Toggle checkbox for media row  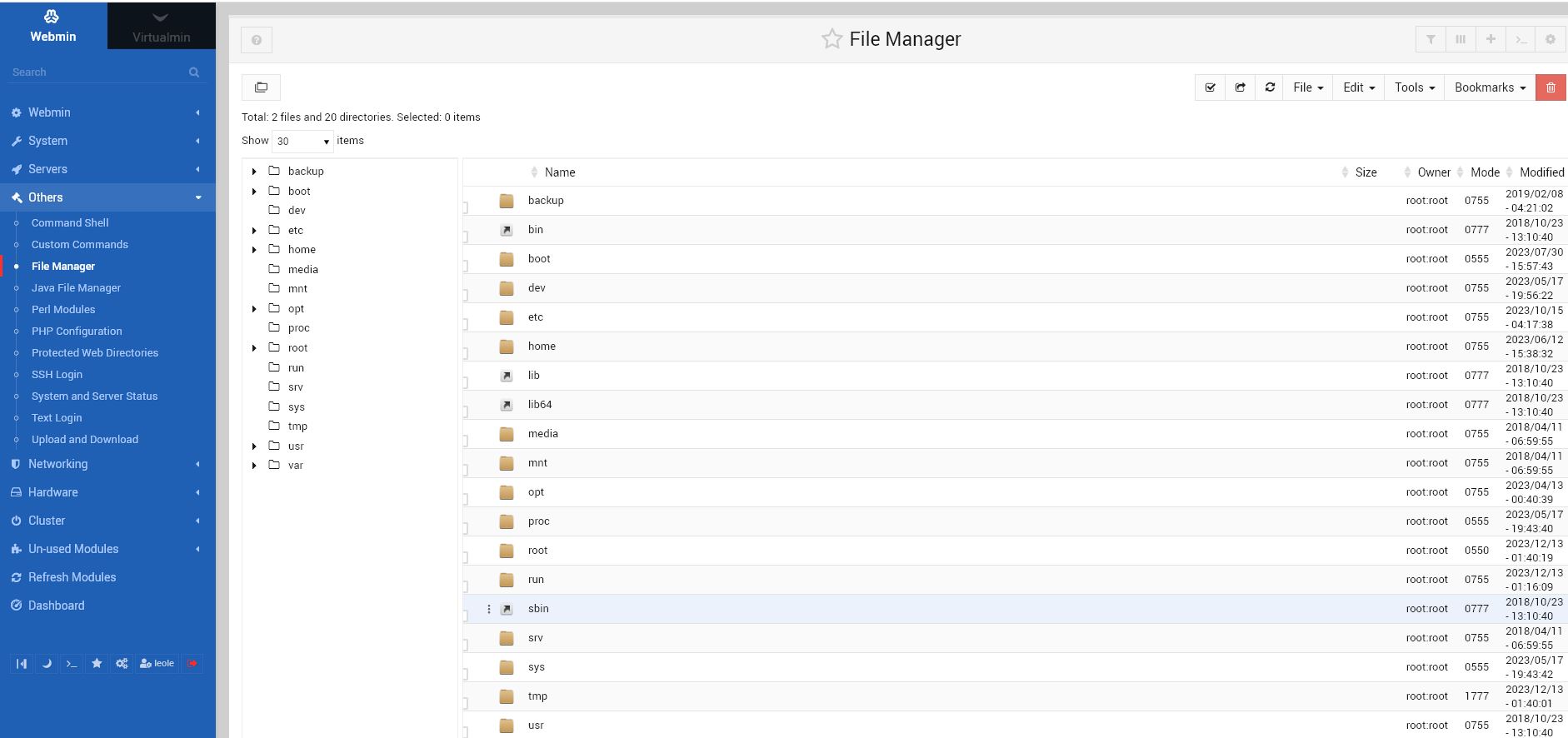point(466,441)
